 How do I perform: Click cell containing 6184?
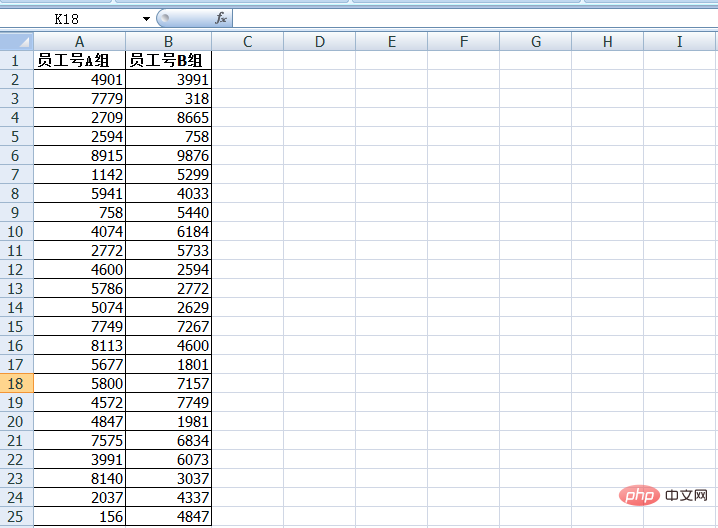[169, 231]
